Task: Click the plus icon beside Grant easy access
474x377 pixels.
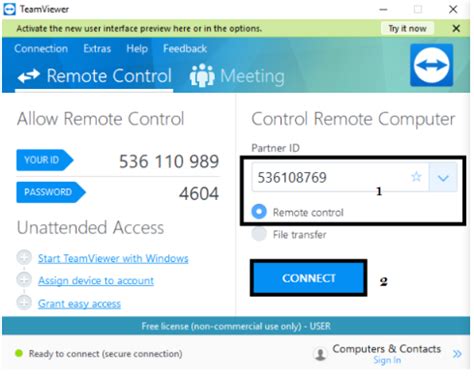Action: (24, 303)
